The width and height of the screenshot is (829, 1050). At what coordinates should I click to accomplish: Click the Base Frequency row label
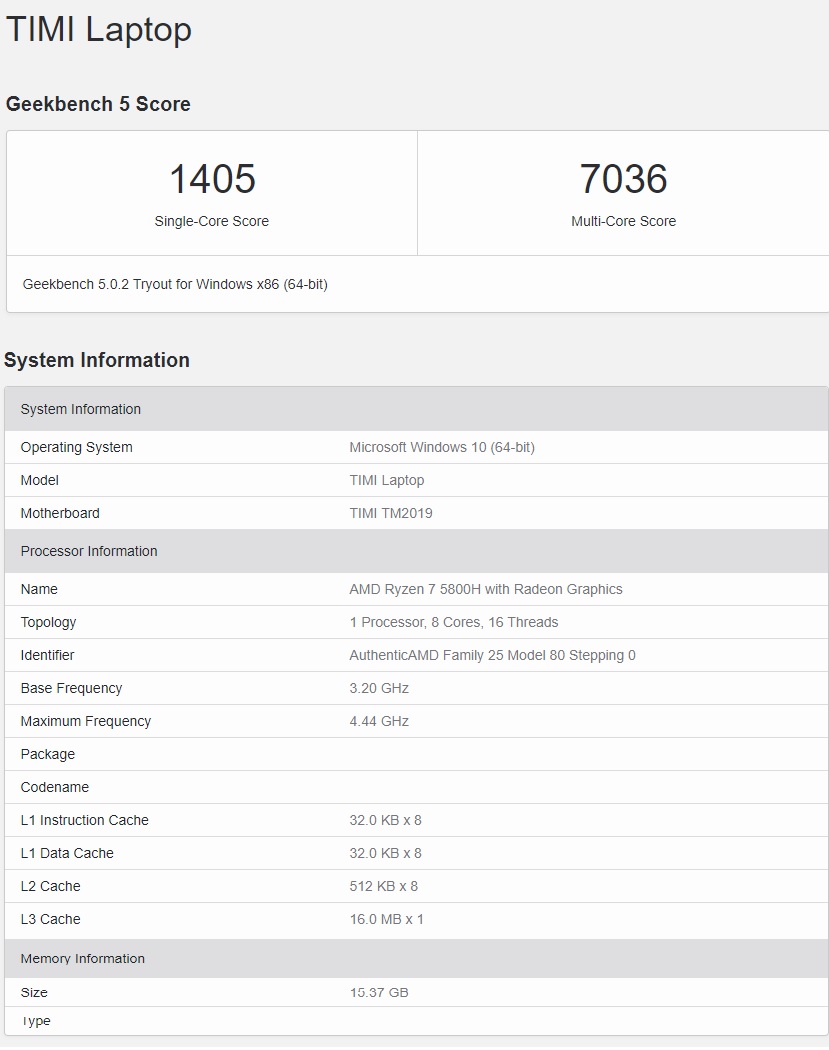(x=71, y=688)
